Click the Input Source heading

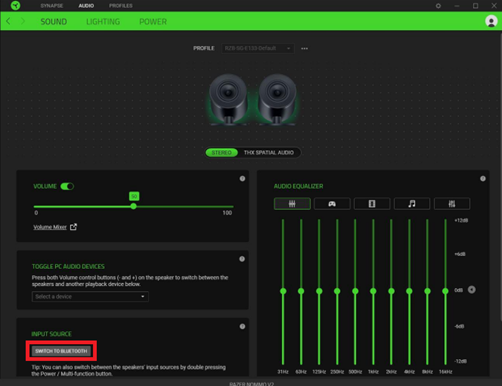pos(51,334)
